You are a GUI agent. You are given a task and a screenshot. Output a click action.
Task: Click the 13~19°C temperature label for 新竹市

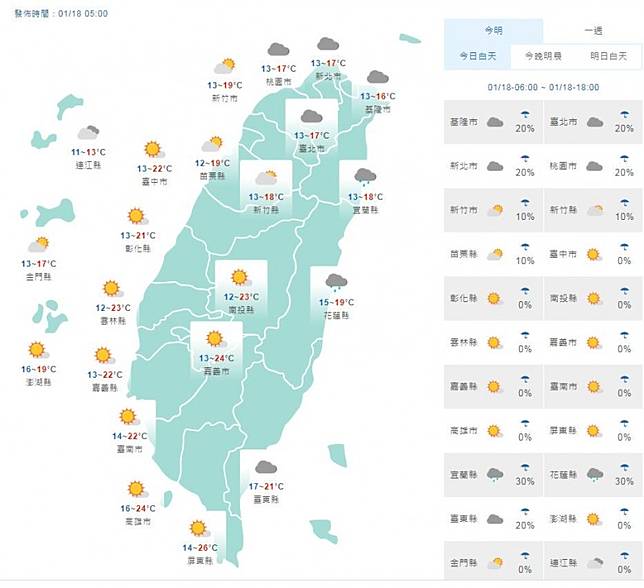[x=224, y=86]
